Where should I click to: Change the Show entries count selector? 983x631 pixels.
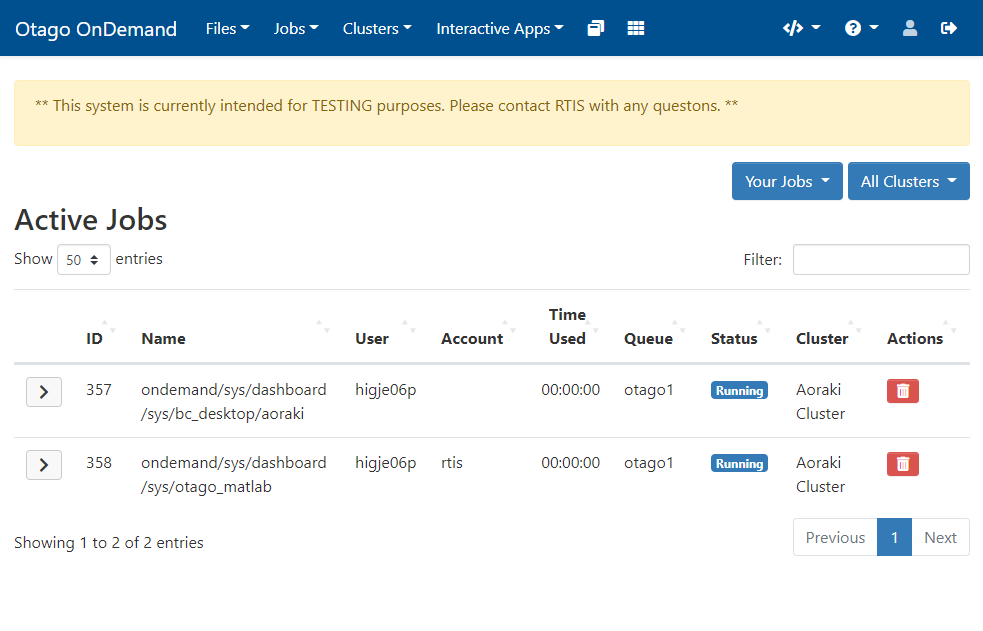(84, 260)
